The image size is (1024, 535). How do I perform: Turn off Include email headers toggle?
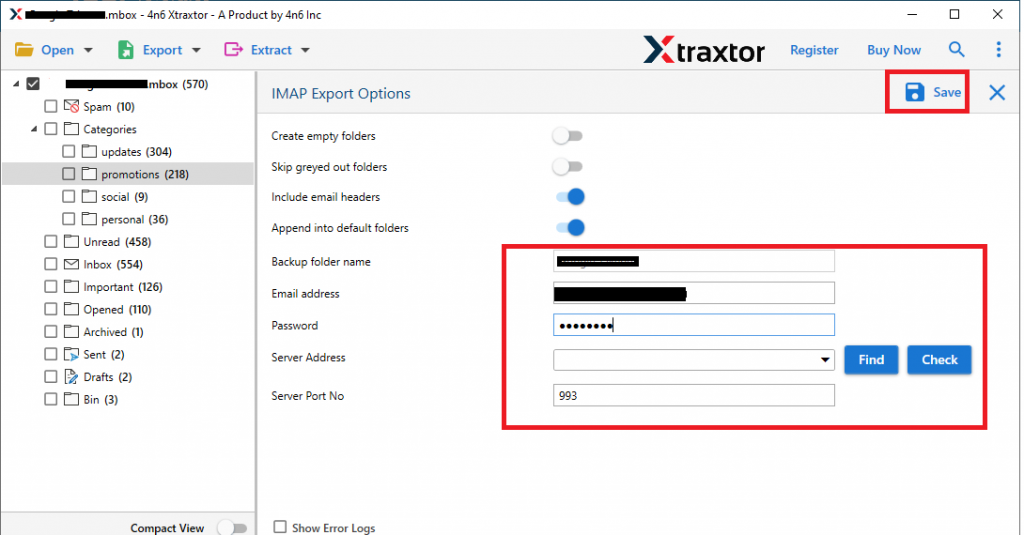pyautogui.click(x=568, y=197)
